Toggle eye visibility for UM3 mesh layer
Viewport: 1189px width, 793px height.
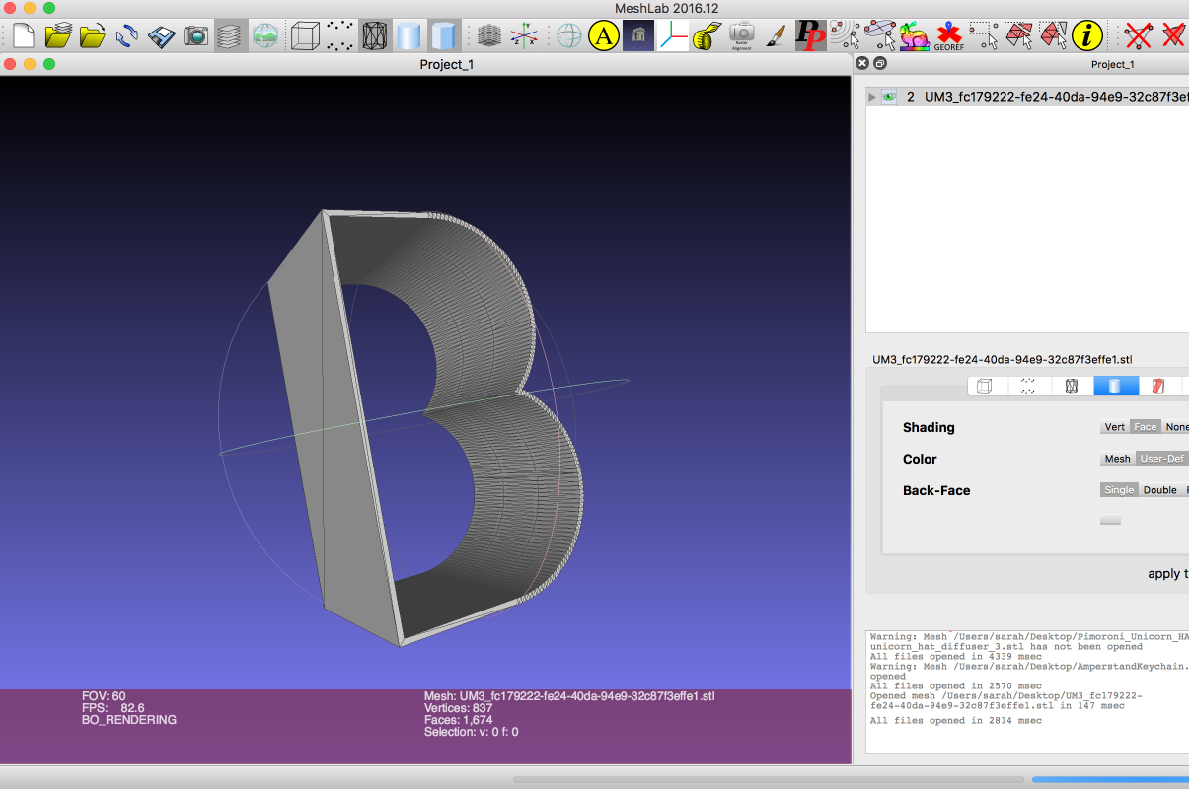point(889,97)
